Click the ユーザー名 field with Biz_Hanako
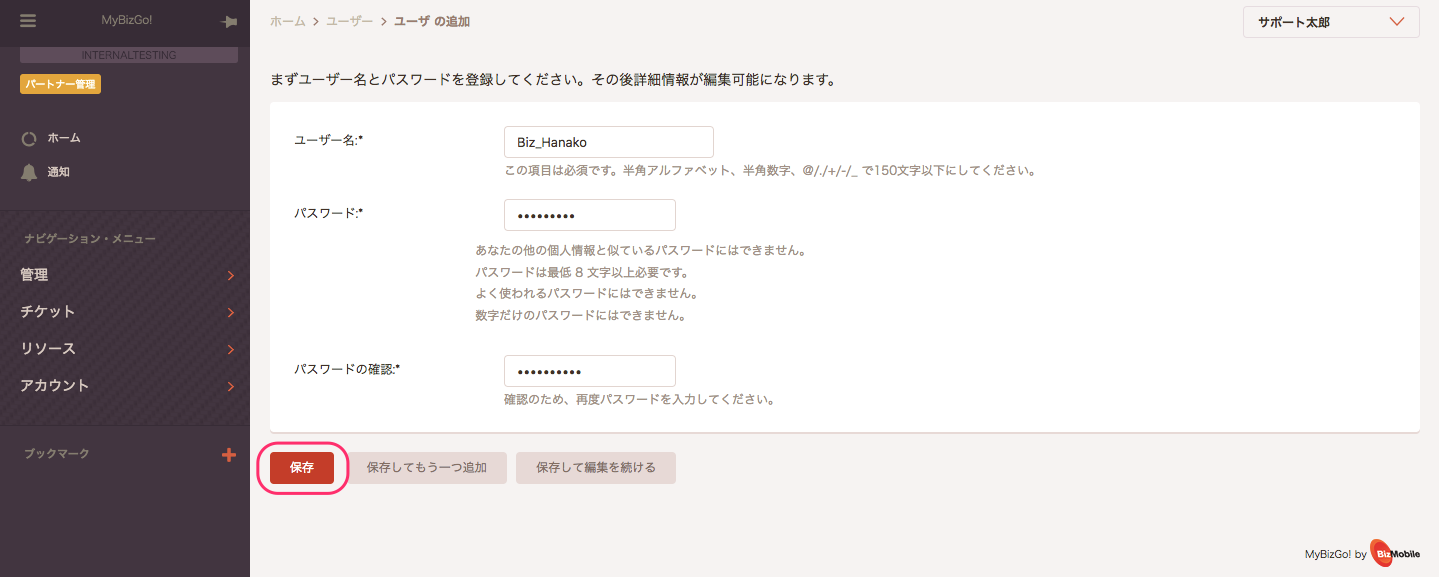Screen dimensions: 1439x577 tap(609, 142)
